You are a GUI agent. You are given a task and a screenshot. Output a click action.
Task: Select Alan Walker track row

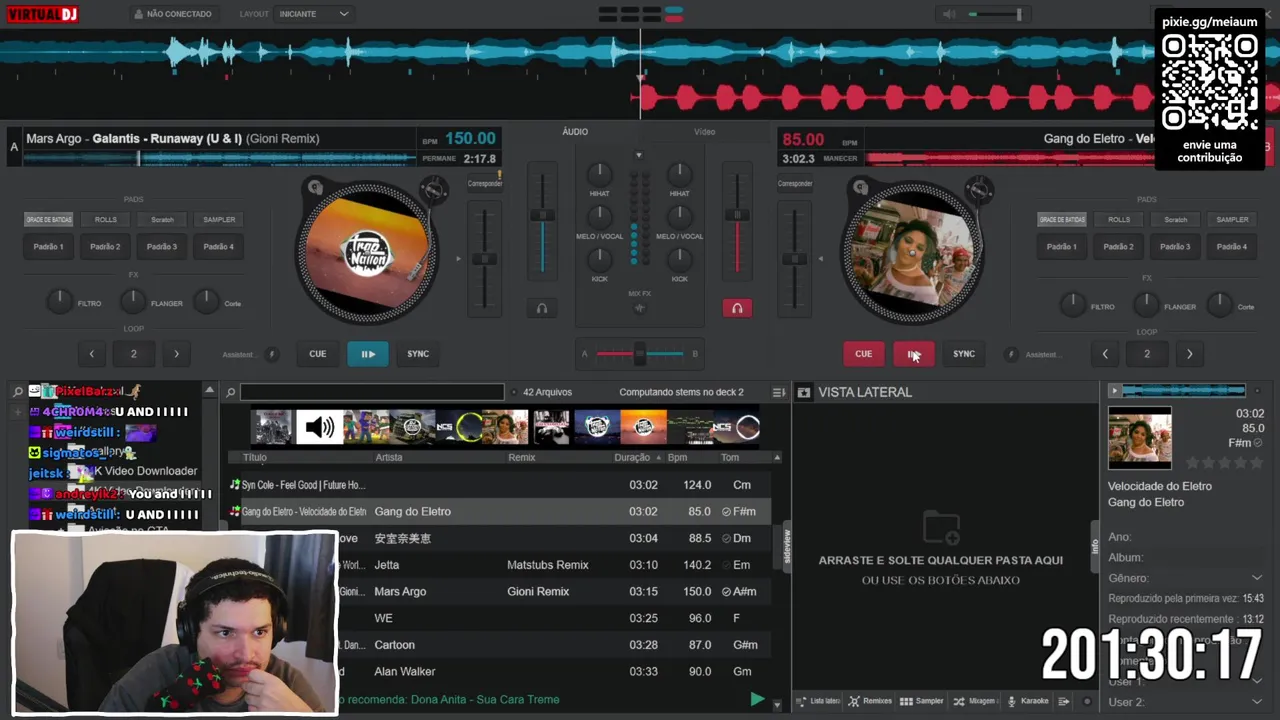(498, 671)
